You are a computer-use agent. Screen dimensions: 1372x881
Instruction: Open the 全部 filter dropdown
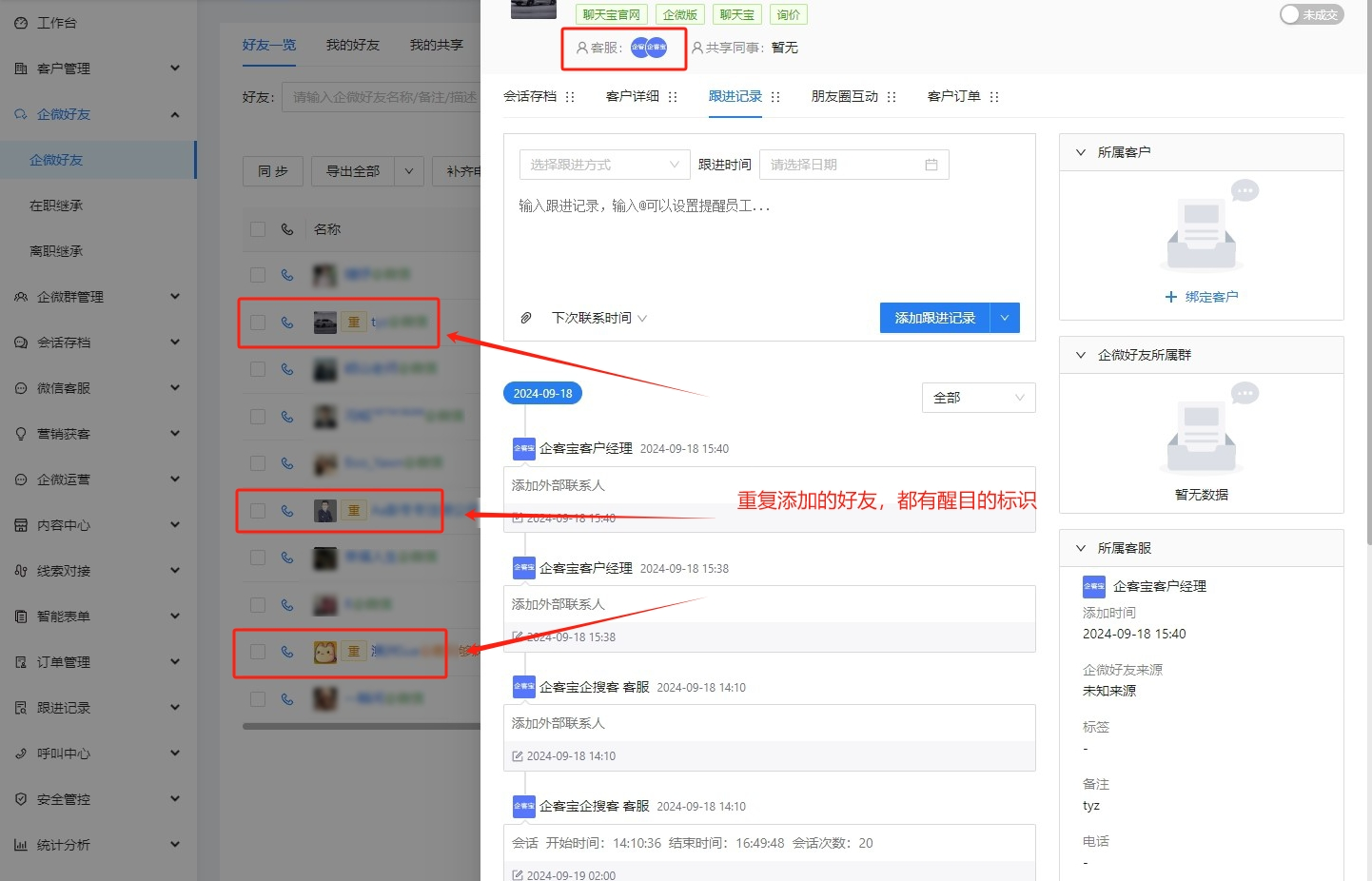978,398
